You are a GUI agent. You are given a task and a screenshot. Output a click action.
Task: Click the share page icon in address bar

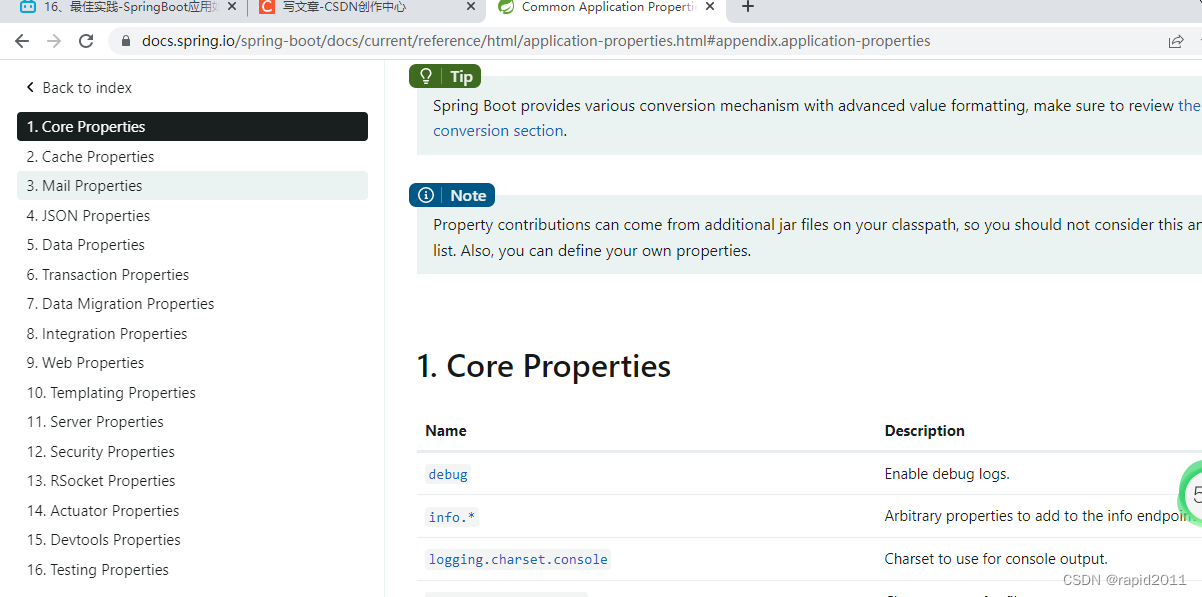point(1176,41)
